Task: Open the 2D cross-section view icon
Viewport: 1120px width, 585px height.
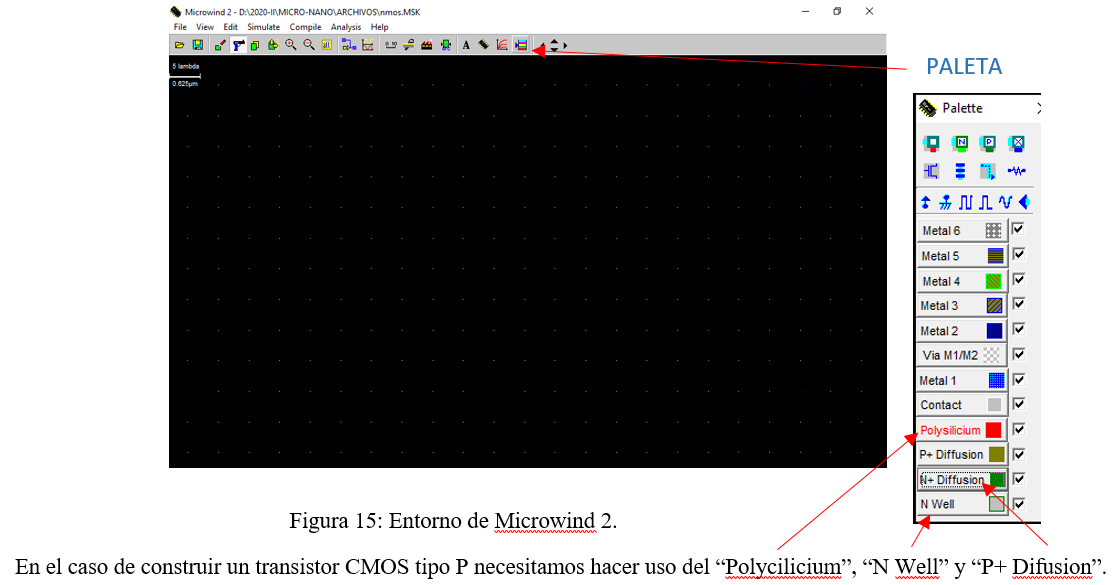Action: click(409, 45)
